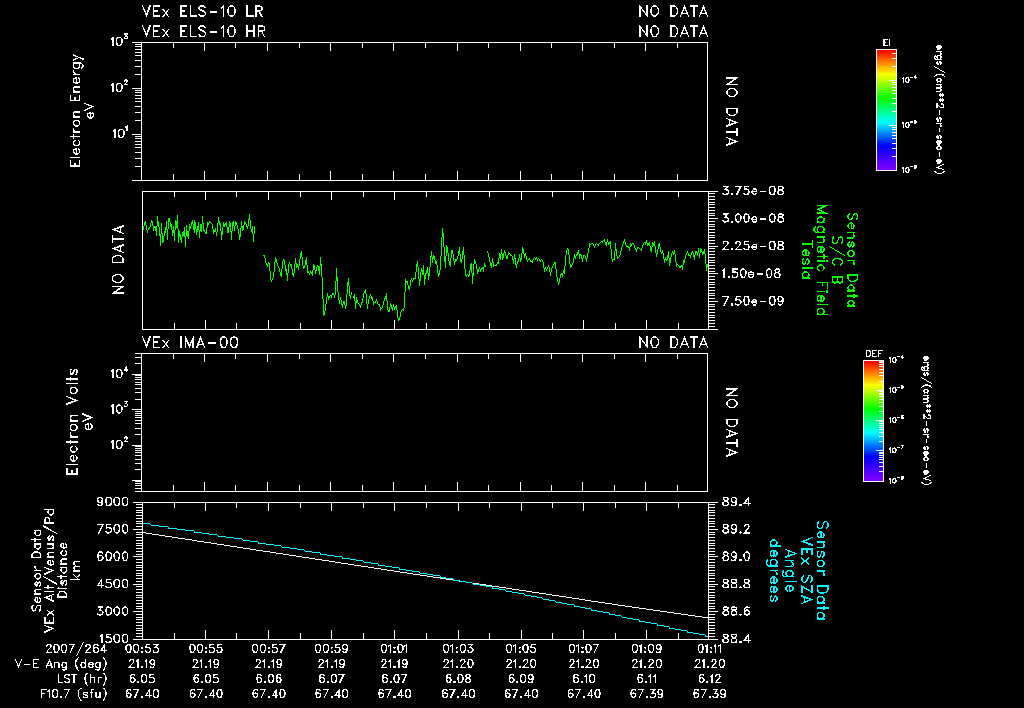Image resolution: width=1024 pixels, height=708 pixels.
Task: Click the 4500 km tick label
Action: tap(112, 585)
